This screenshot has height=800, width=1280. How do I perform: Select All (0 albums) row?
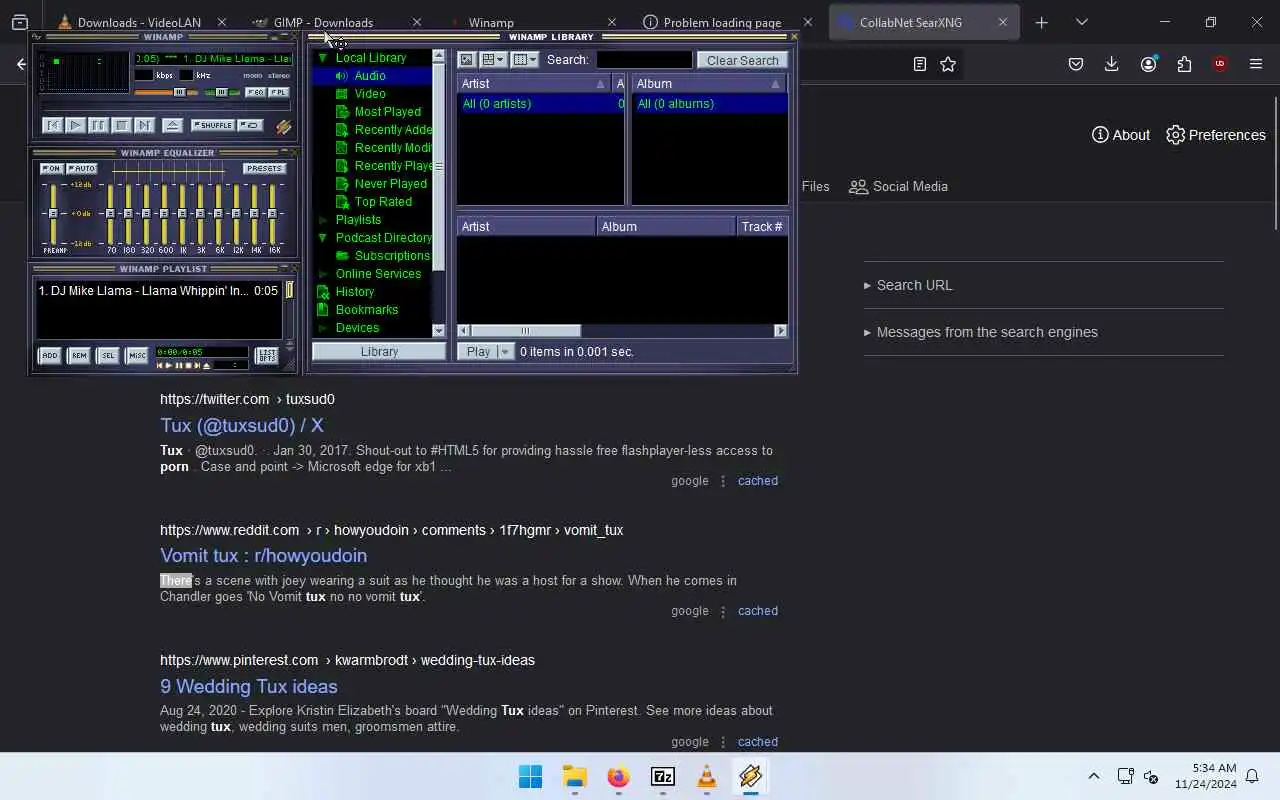point(709,104)
